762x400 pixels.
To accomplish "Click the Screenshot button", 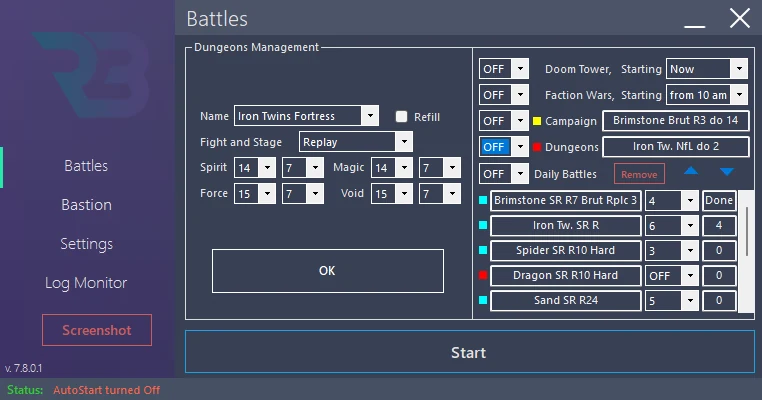I will [x=97, y=330].
